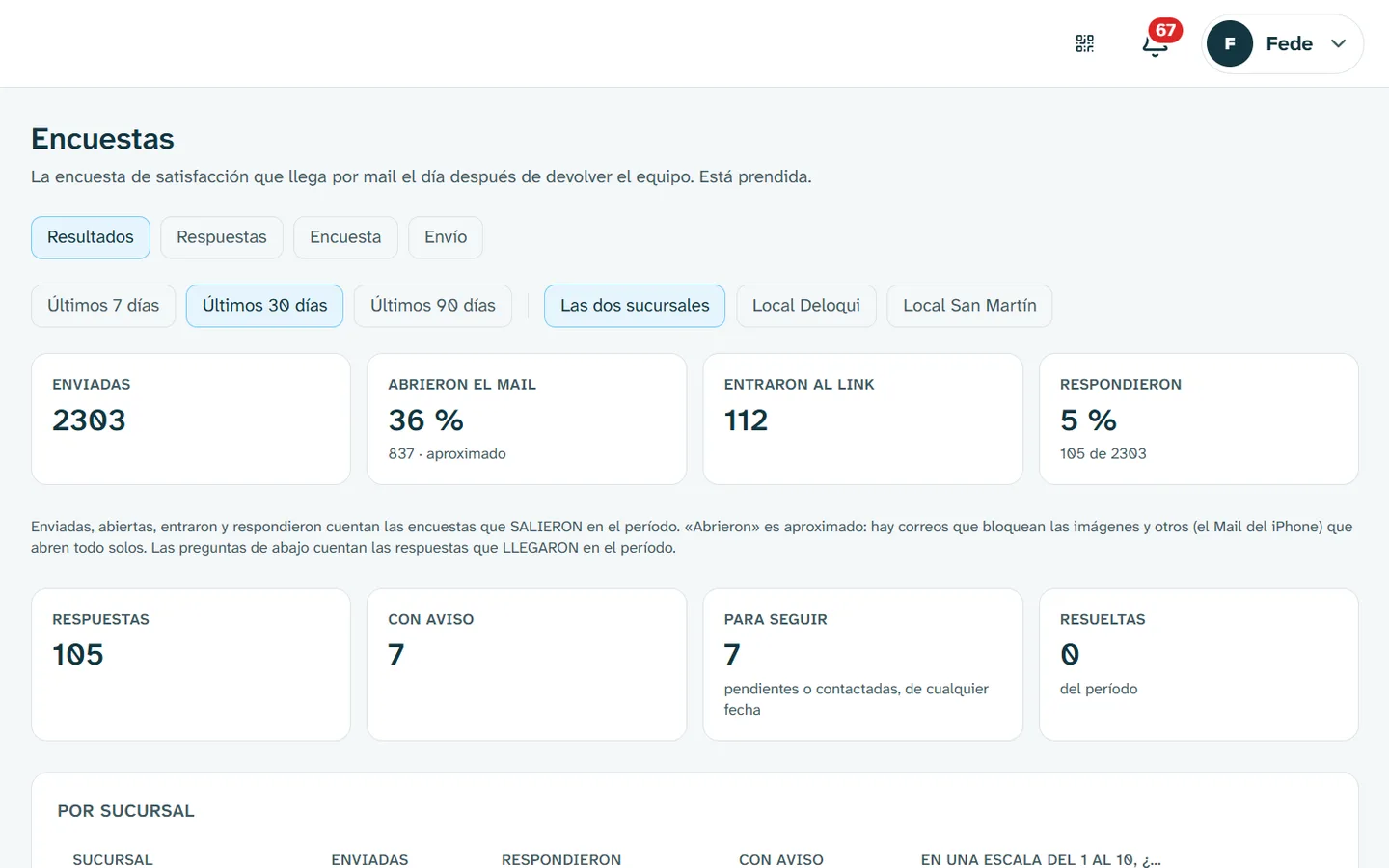
Task: Open notifications bell with 67 badge
Action: point(1156,43)
